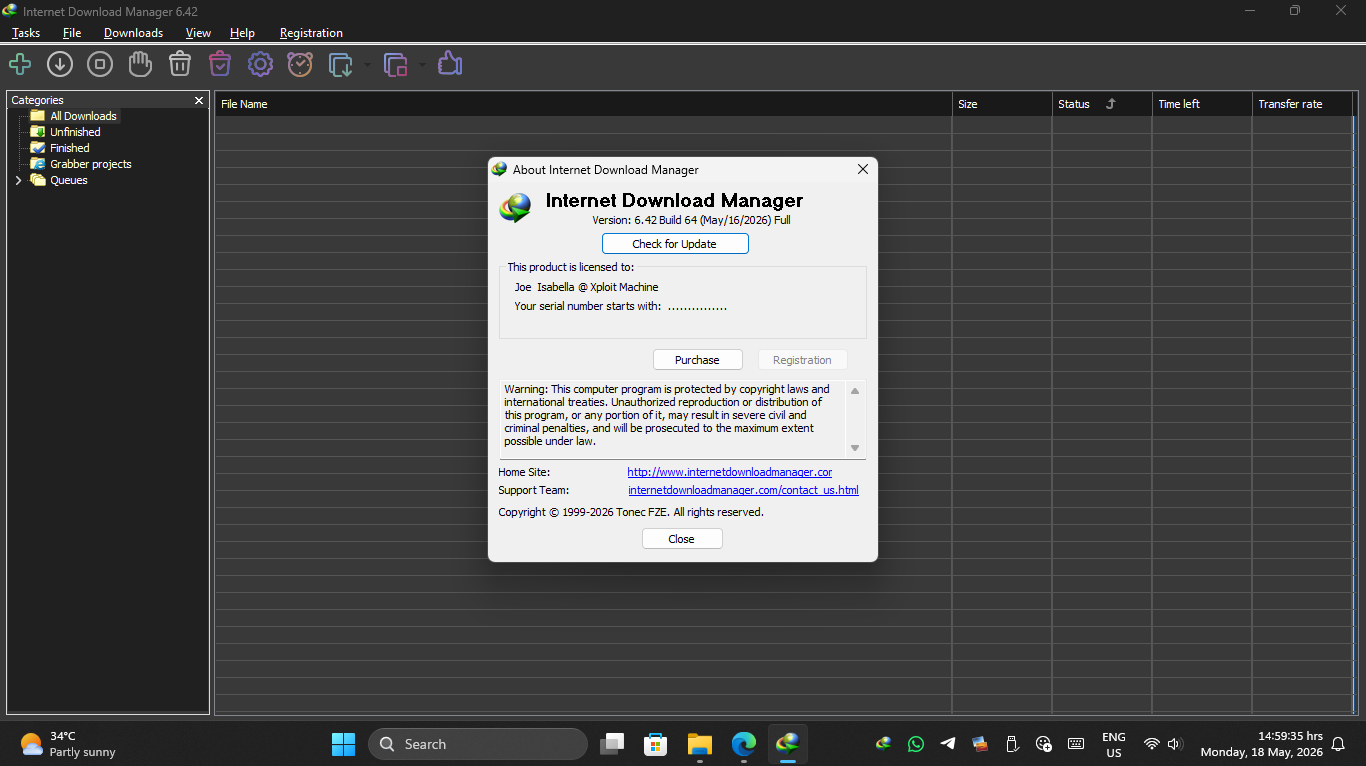Screen dimensions: 1366x766
Task: Open the File menu
Action: 72,33
